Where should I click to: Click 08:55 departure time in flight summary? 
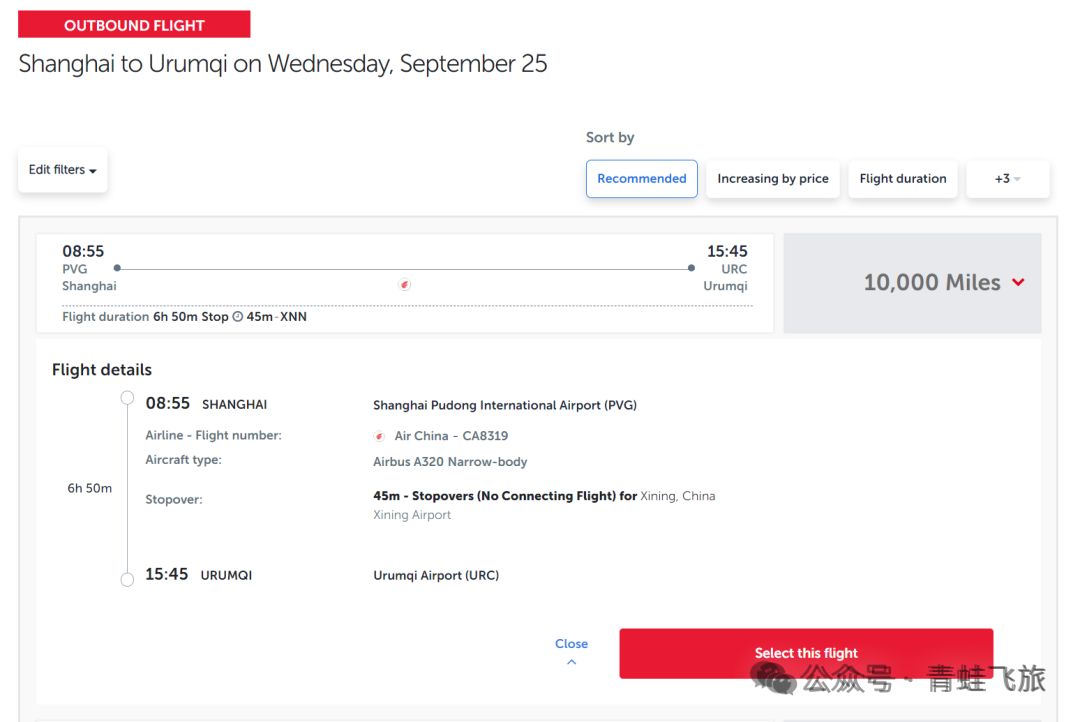coord(83,251)
